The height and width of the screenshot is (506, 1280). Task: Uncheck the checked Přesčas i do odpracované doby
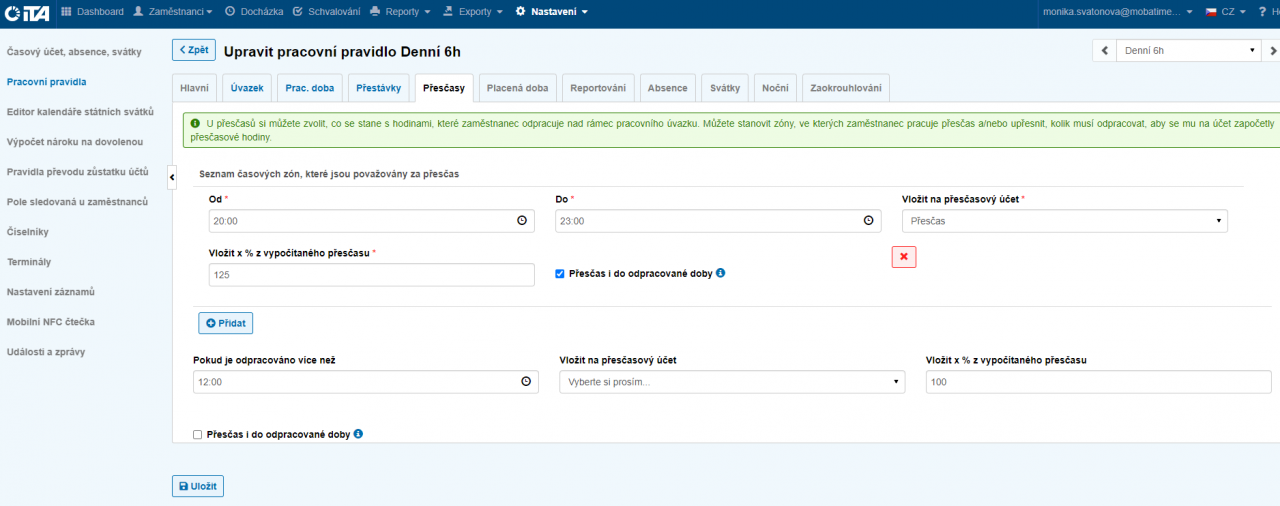pos(560,273)
